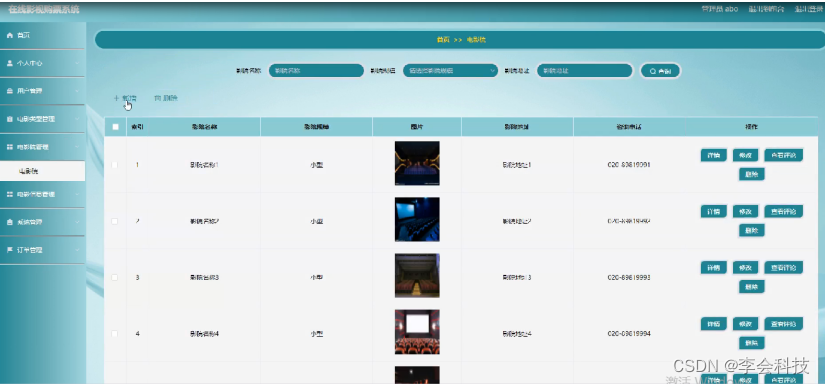Open 详情 for row 3

click(713, 268)
